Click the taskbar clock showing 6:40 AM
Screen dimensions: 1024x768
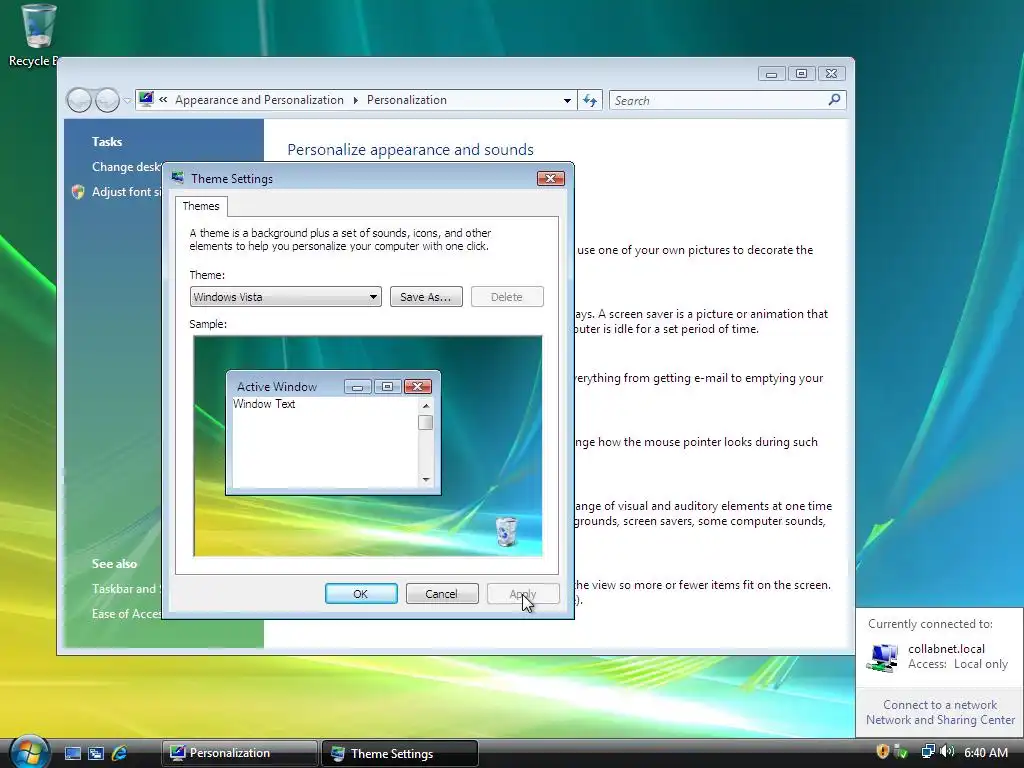[985, 752]
